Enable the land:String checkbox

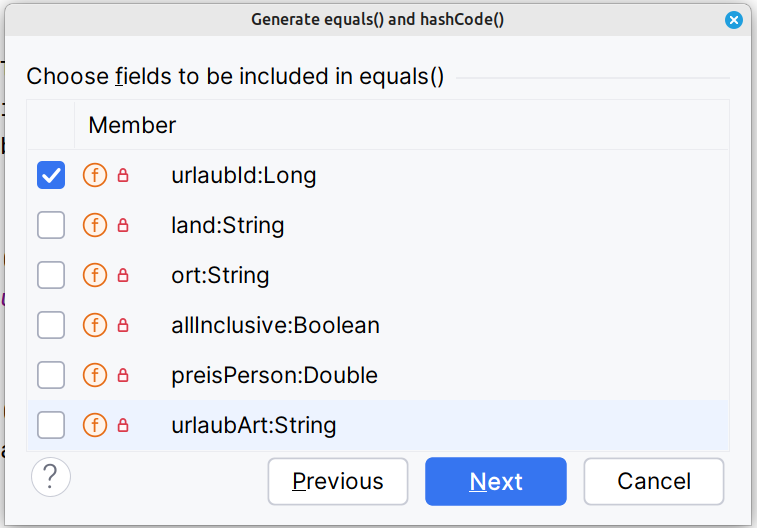[x=51, y=226]
